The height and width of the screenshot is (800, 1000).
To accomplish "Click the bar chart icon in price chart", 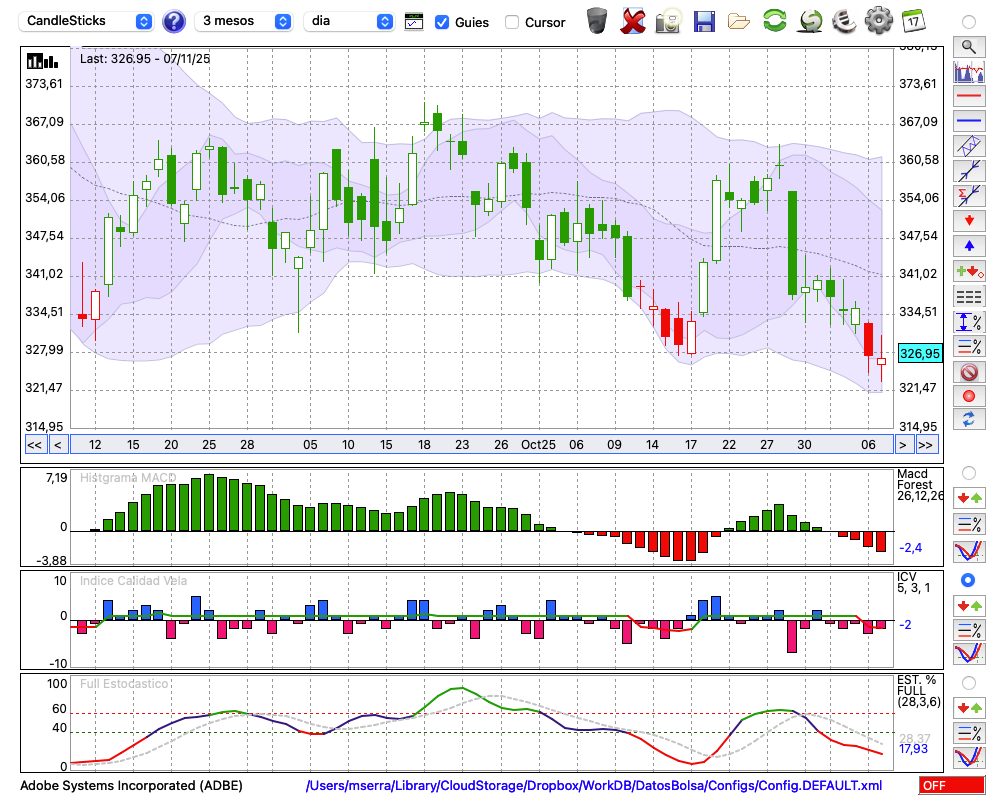I will 43,61.
